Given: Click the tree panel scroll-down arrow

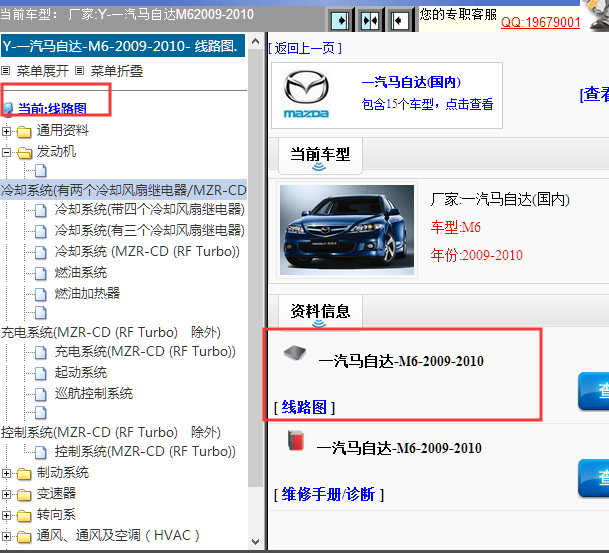Looking at the screenshot, I should [256, 541].
